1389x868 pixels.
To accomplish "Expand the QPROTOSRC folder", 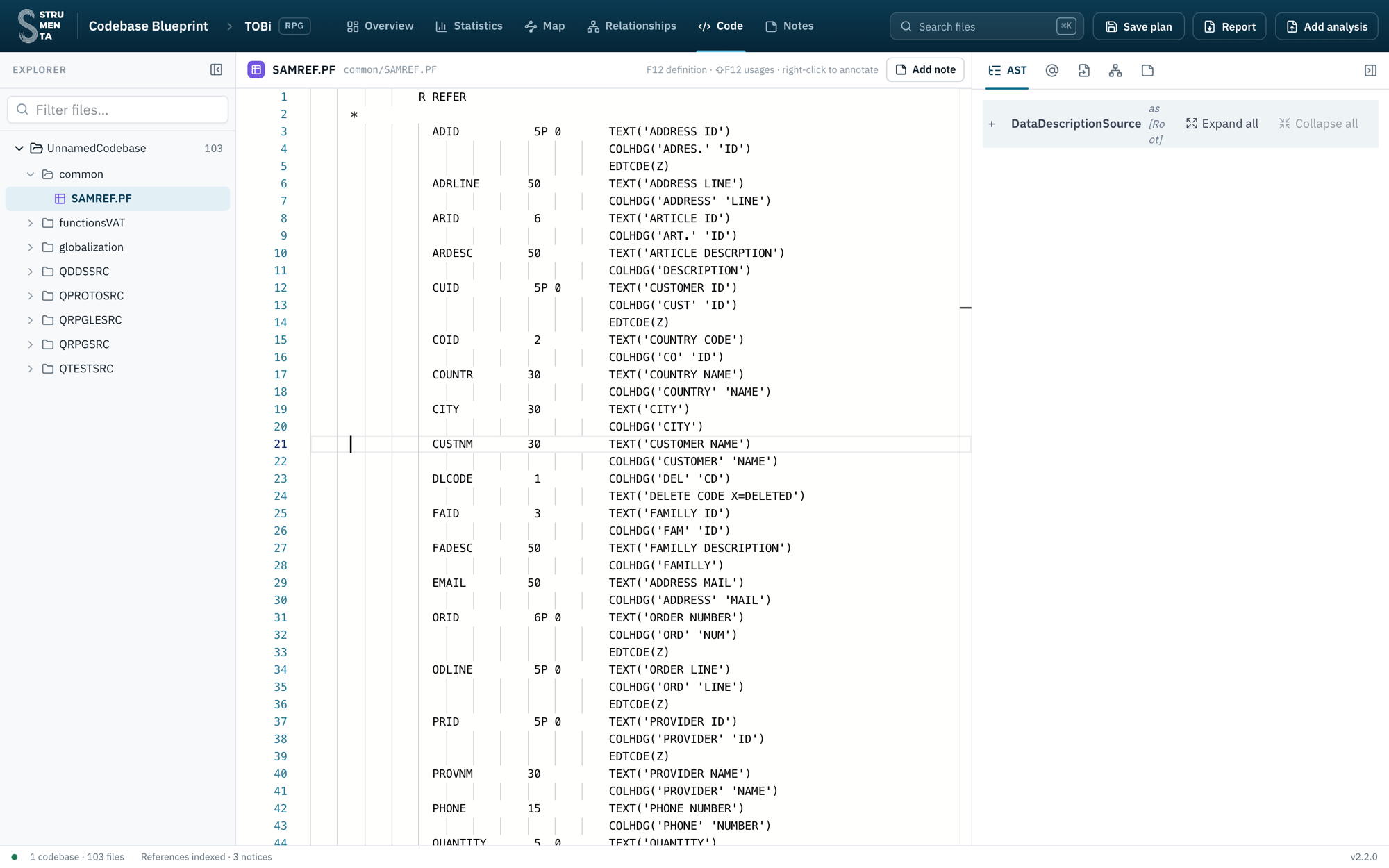I will [31, 296].
